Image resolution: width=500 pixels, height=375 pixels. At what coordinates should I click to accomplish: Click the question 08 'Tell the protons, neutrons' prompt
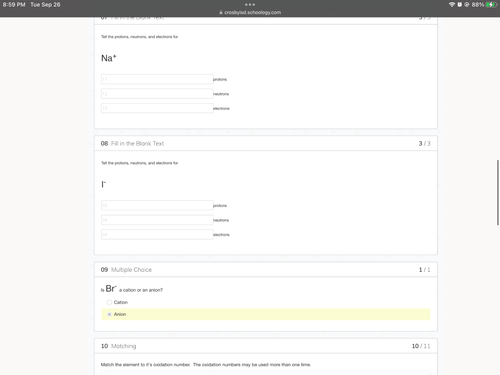point(139,163)
